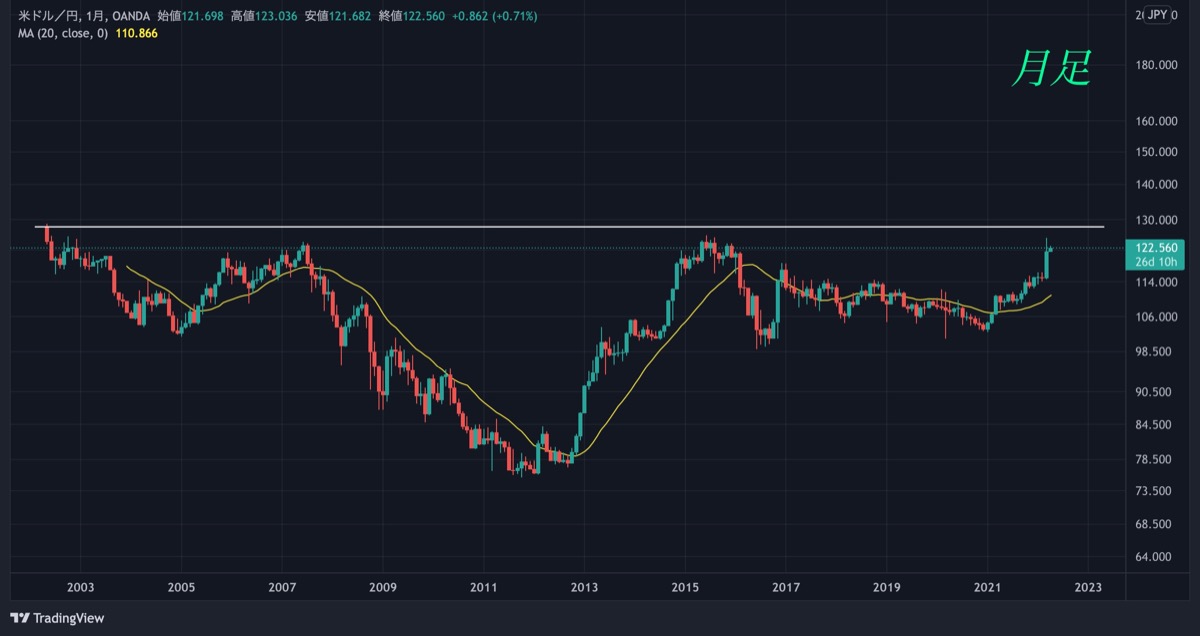This screenshot has width=1200, height=636.
Task: Click the 2023 label on time axis
Action: click(1089, 587)
